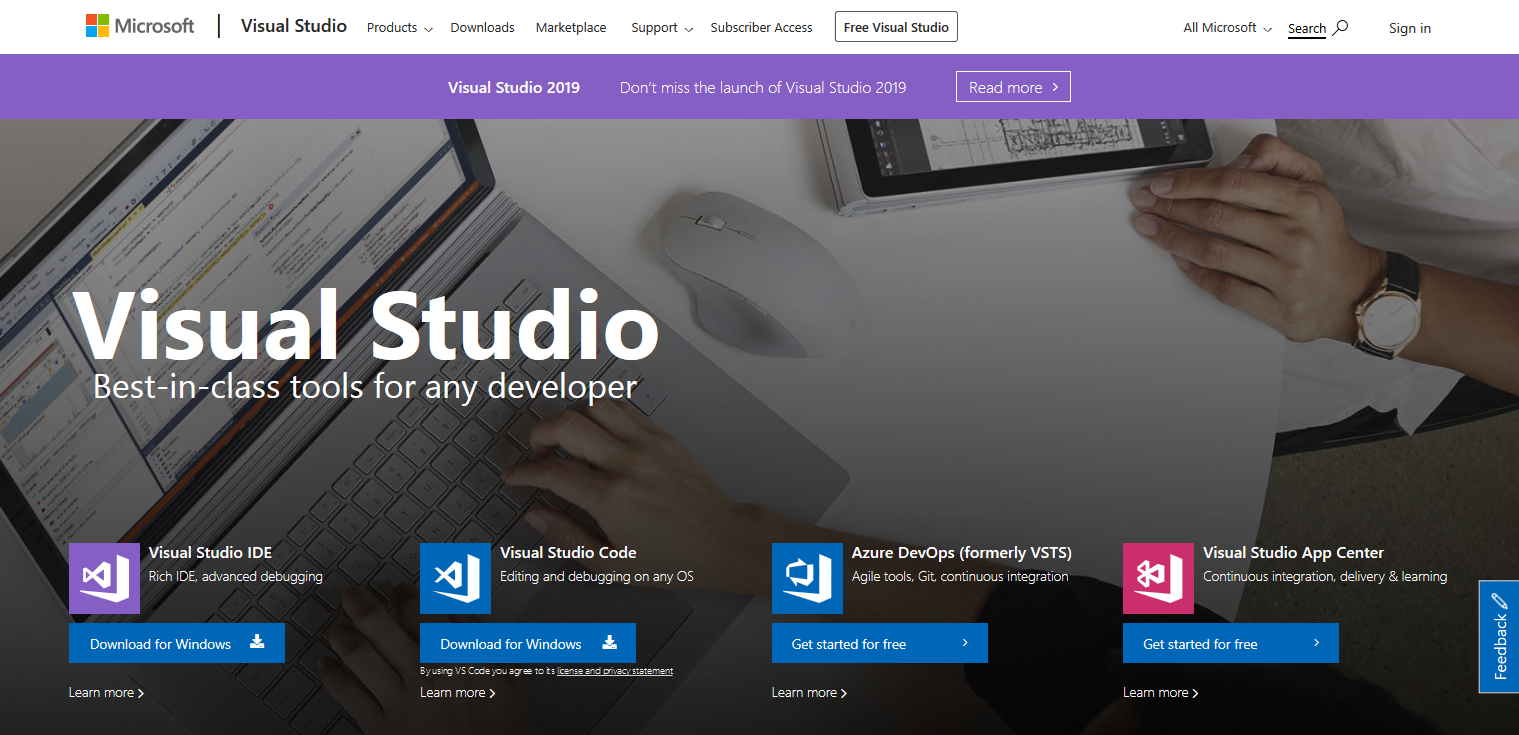The height and width of the screenshot is (735, 1519).
Task: Open the Downloads menu item
Action: coord(482,27)
